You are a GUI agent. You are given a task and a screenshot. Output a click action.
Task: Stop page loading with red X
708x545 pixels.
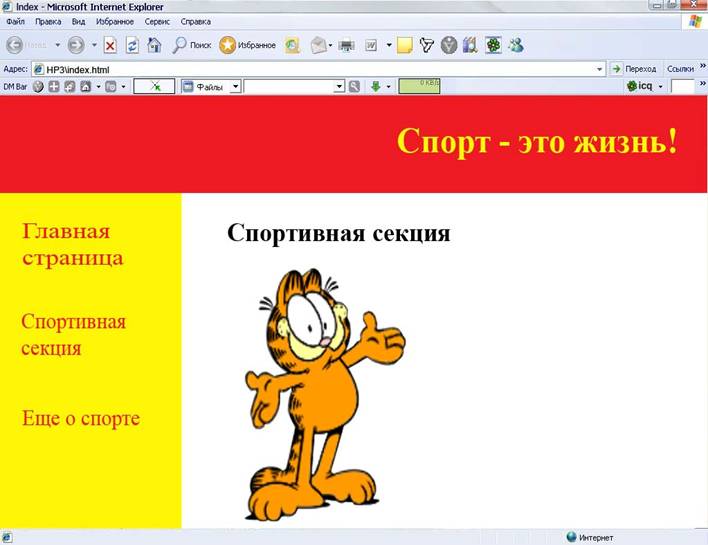click(x=110, y=45)
